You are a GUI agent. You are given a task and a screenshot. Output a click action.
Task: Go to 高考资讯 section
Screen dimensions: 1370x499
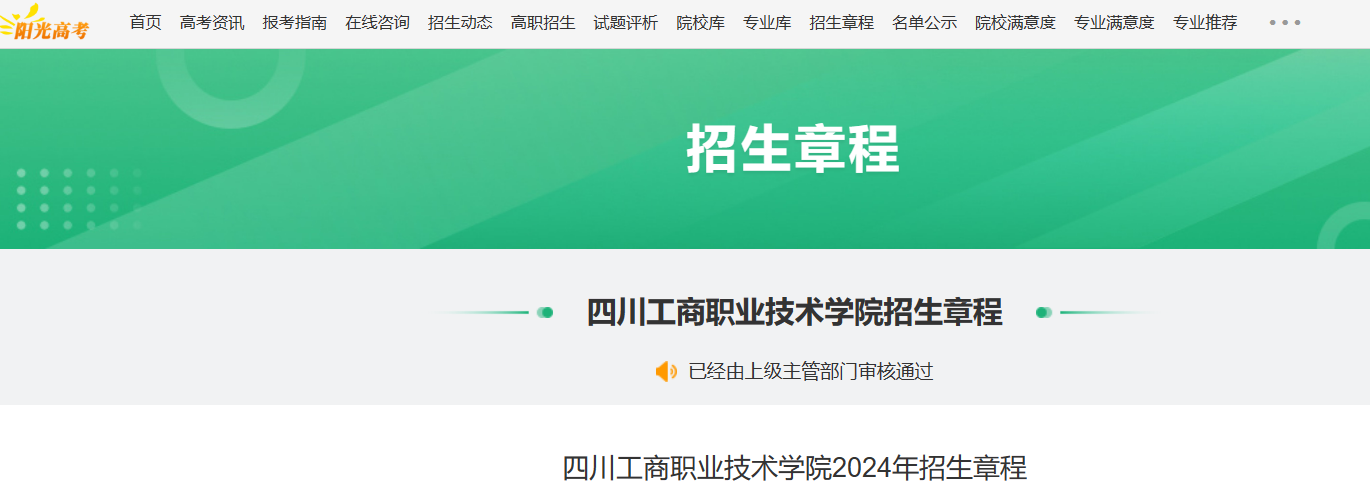tap(212, 22)
